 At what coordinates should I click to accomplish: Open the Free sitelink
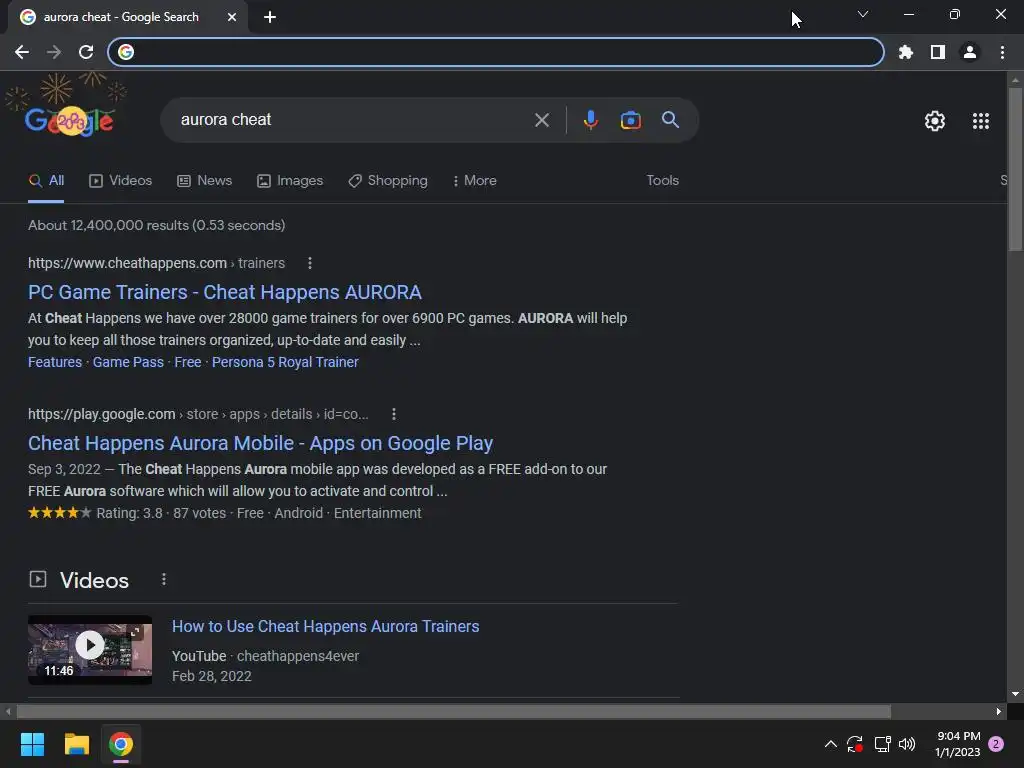pos(187,362)
